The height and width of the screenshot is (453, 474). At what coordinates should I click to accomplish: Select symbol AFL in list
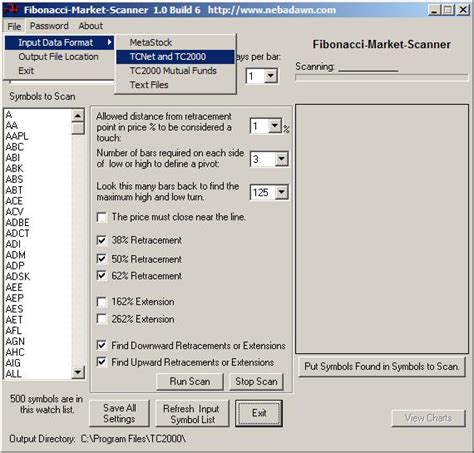14,330
